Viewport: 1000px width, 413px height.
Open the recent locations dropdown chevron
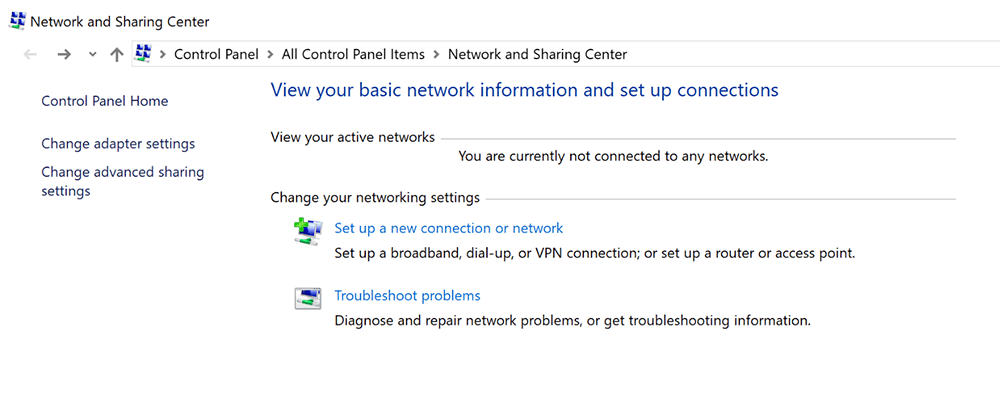coord(92,55)
